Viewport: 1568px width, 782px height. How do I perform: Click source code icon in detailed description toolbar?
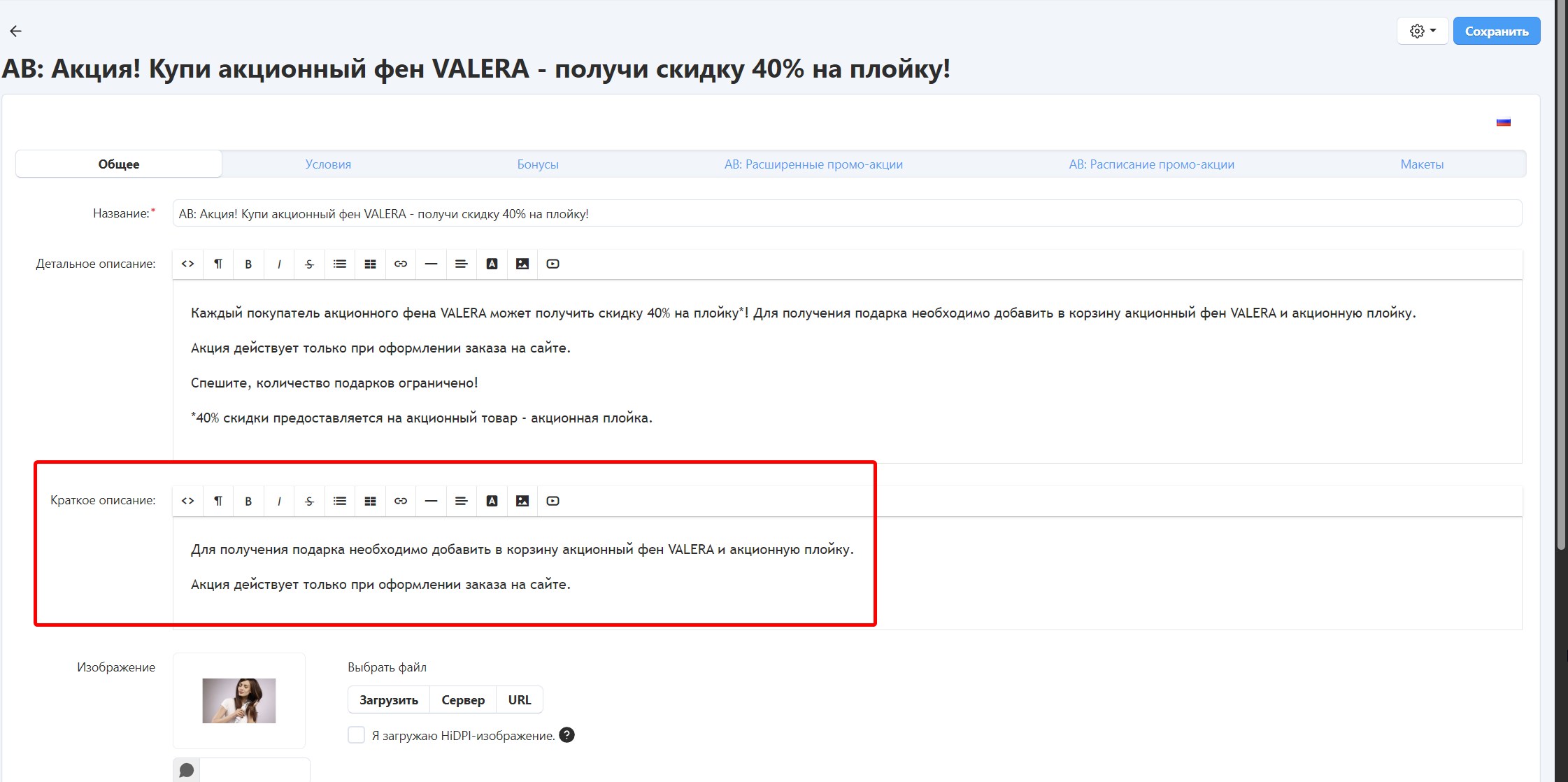[x=187, y=264]
